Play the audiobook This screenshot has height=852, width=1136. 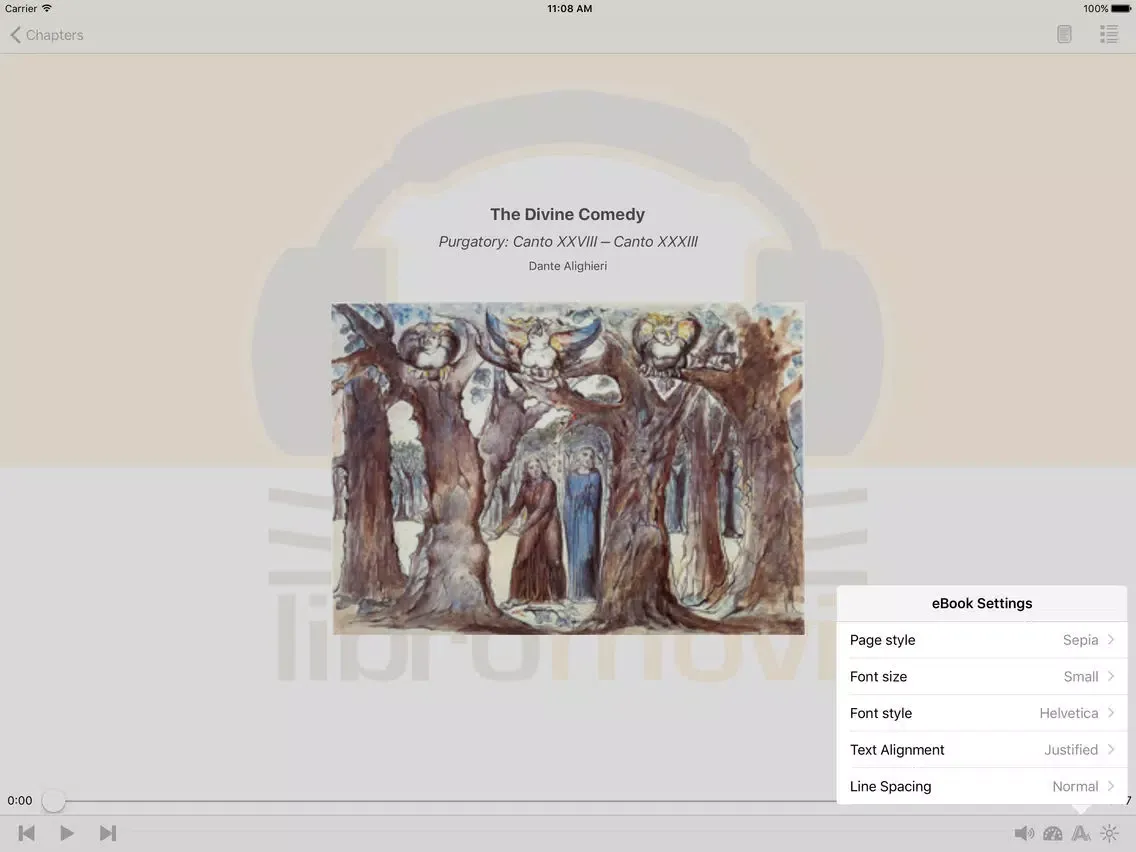coord(67,833)
